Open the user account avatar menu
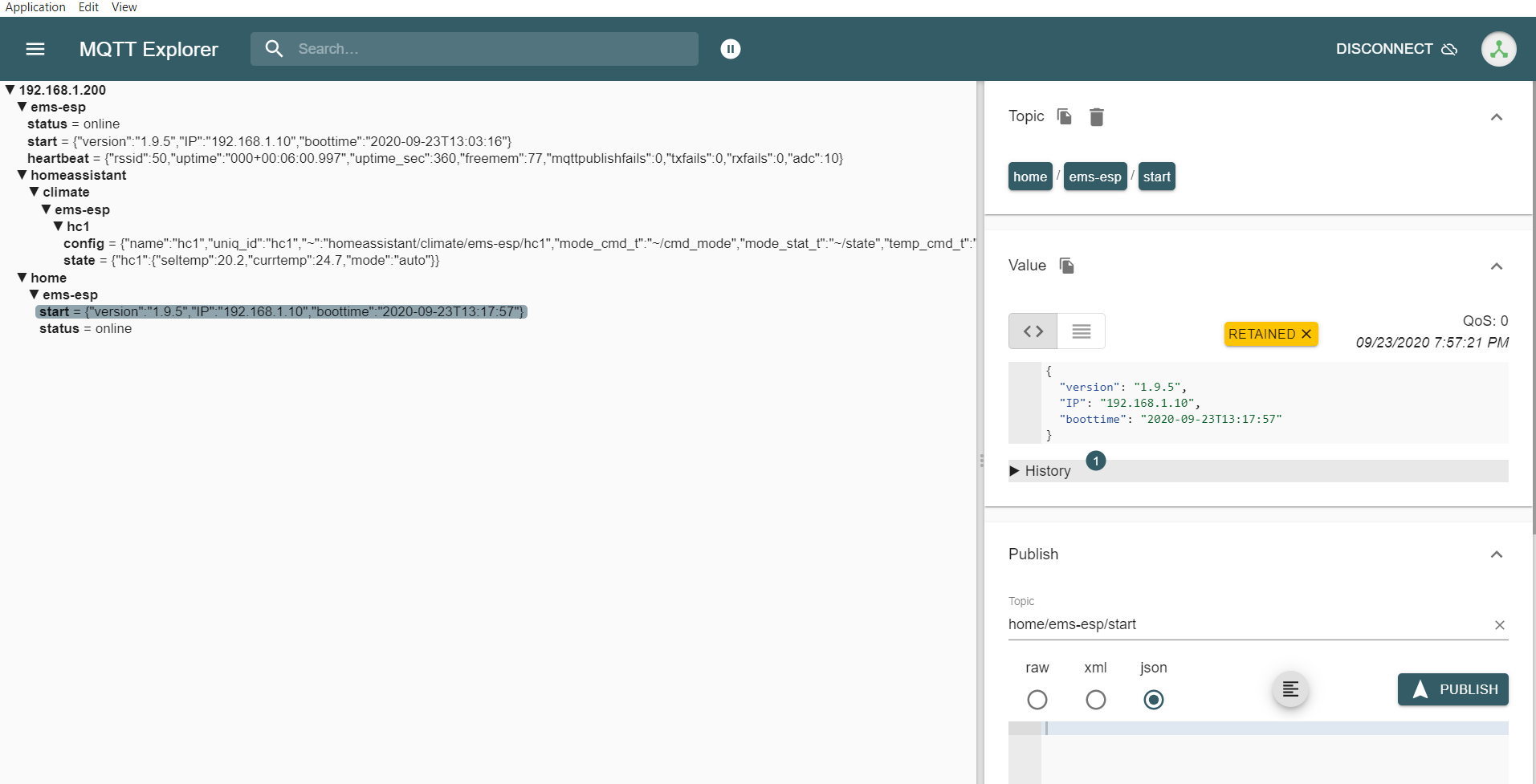 click(1497, 49)
